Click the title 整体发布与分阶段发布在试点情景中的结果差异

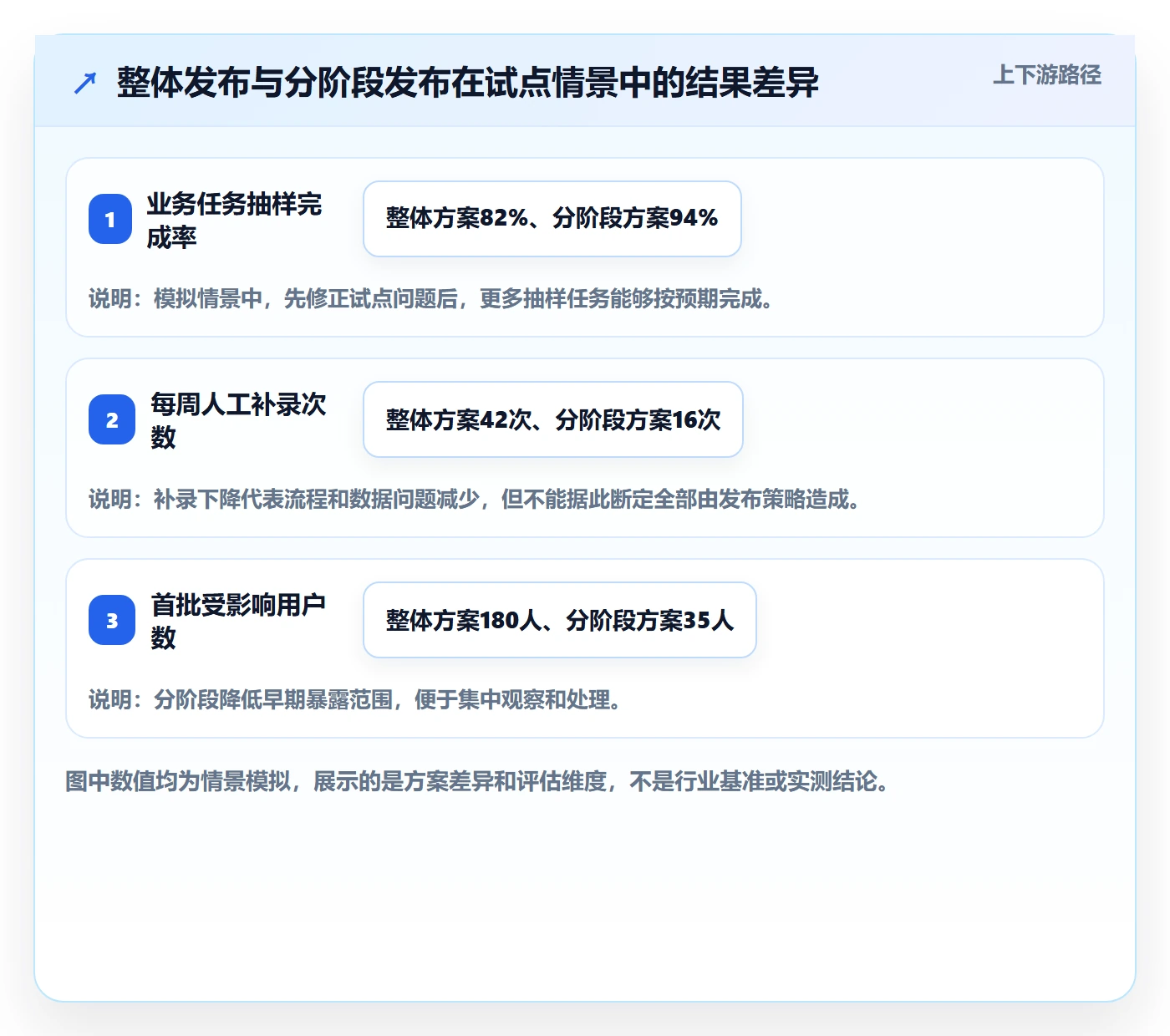click(x=468, y=83)
